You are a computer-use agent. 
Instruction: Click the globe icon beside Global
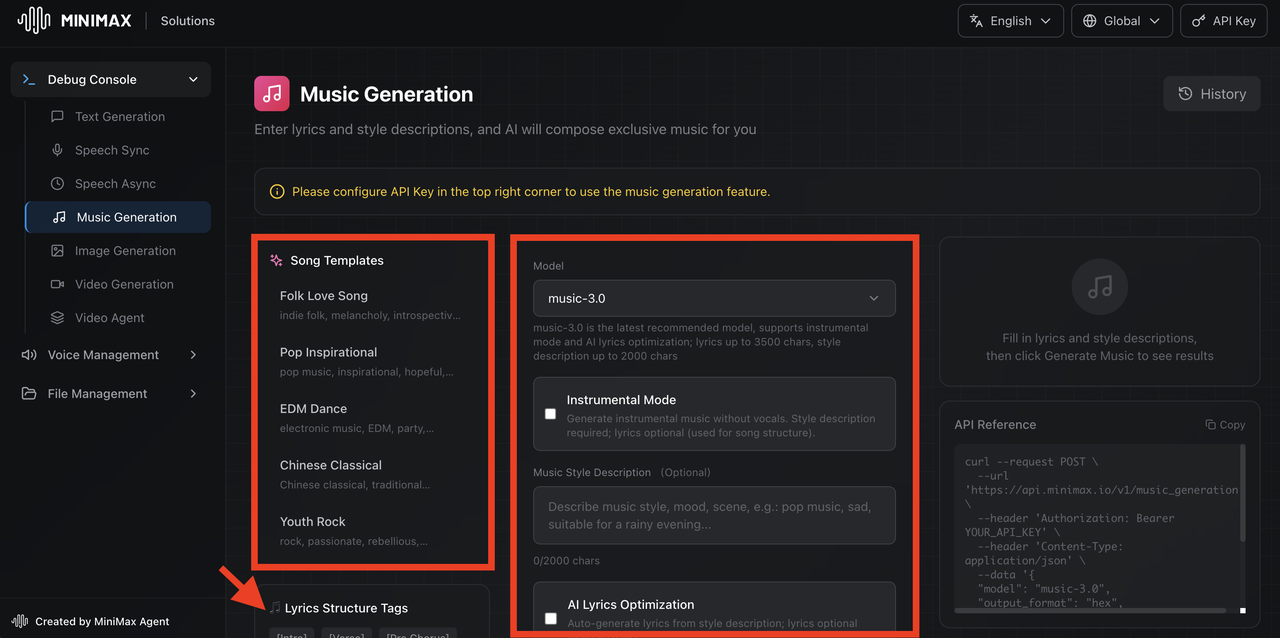coord(1090,21)
